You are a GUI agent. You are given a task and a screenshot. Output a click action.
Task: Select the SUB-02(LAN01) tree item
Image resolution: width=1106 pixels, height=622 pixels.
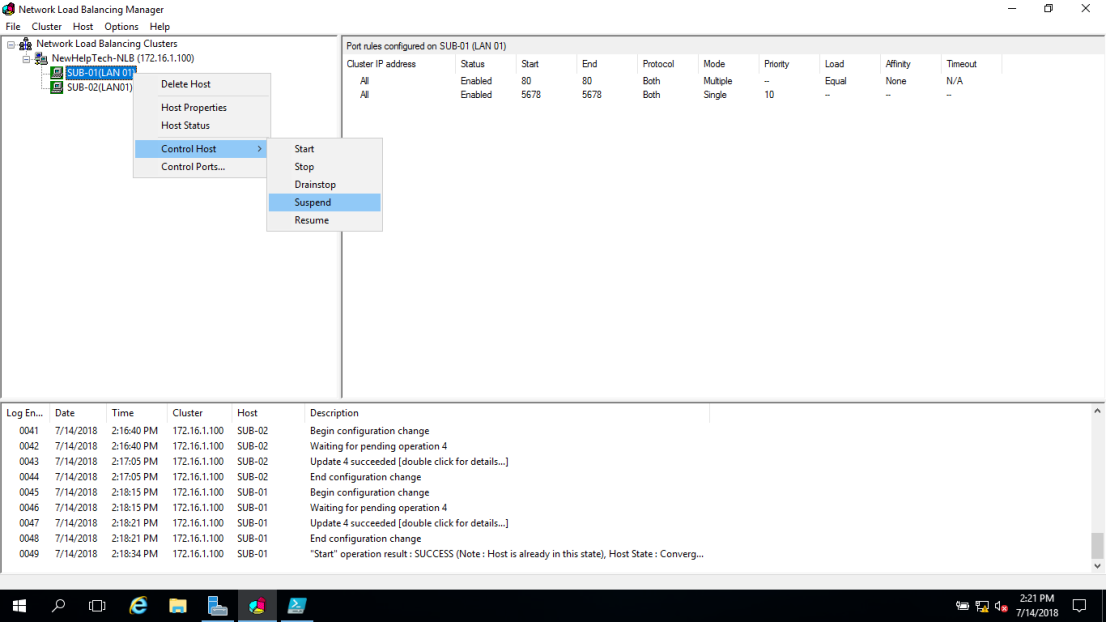[99, 87]
